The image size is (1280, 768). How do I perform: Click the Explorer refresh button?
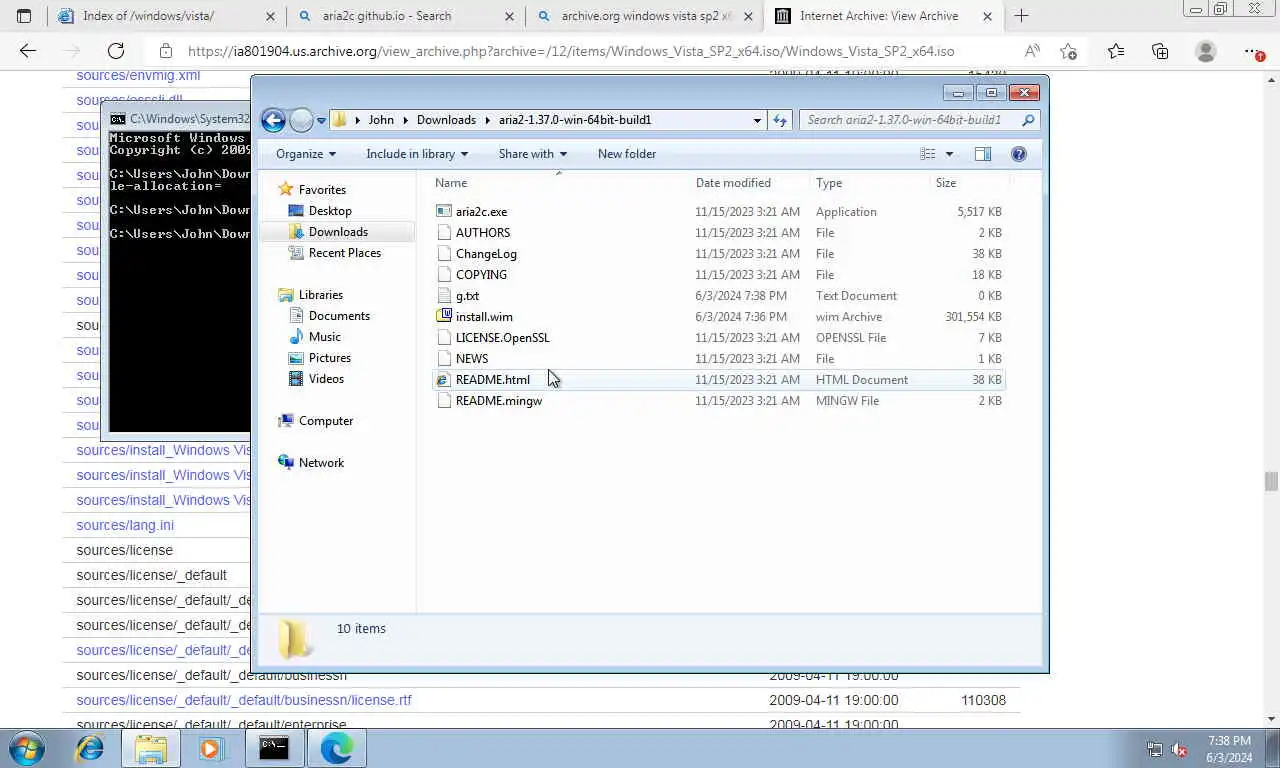[x=780, y=120]
